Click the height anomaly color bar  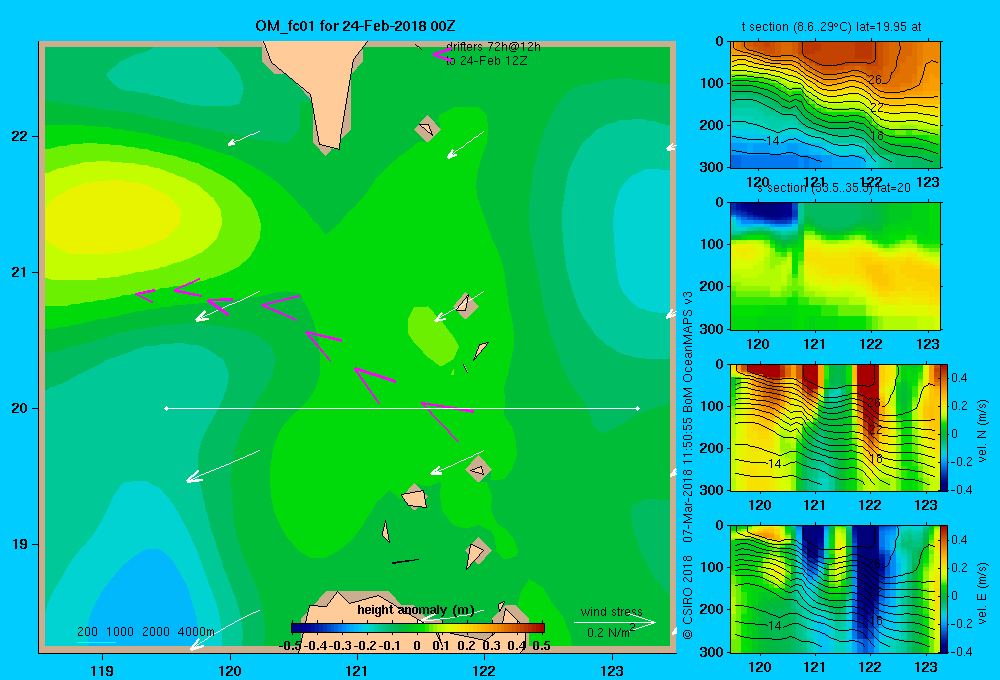[417, 628]
